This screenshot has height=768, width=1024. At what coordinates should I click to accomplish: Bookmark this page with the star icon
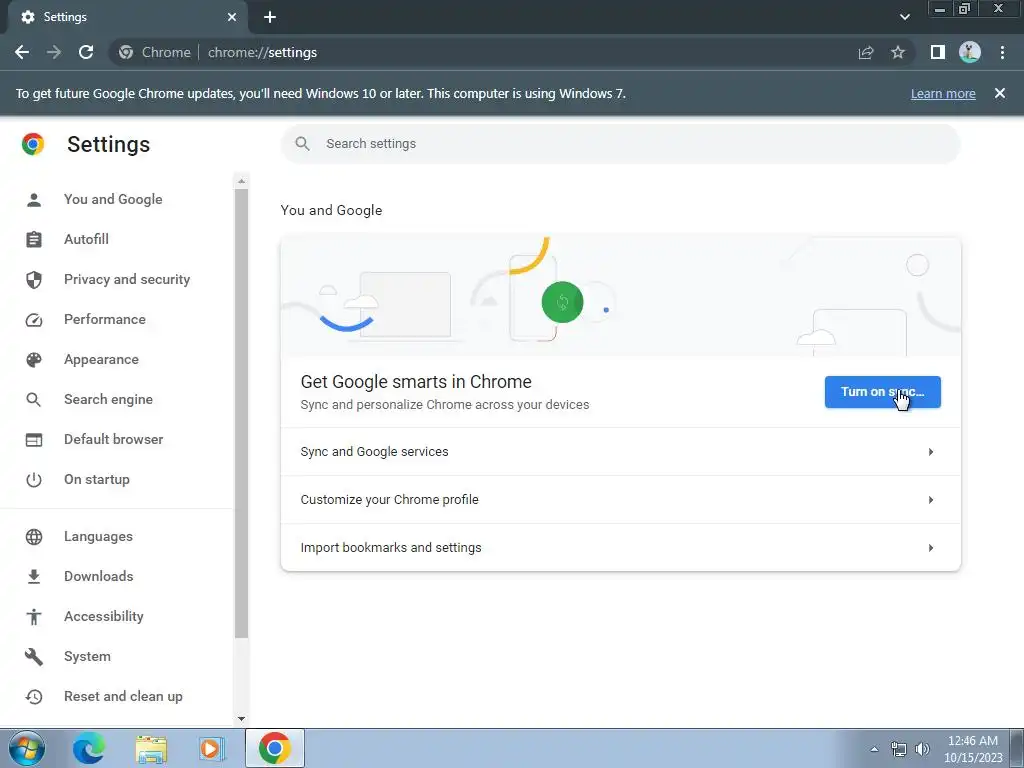[x=898, y=52]
